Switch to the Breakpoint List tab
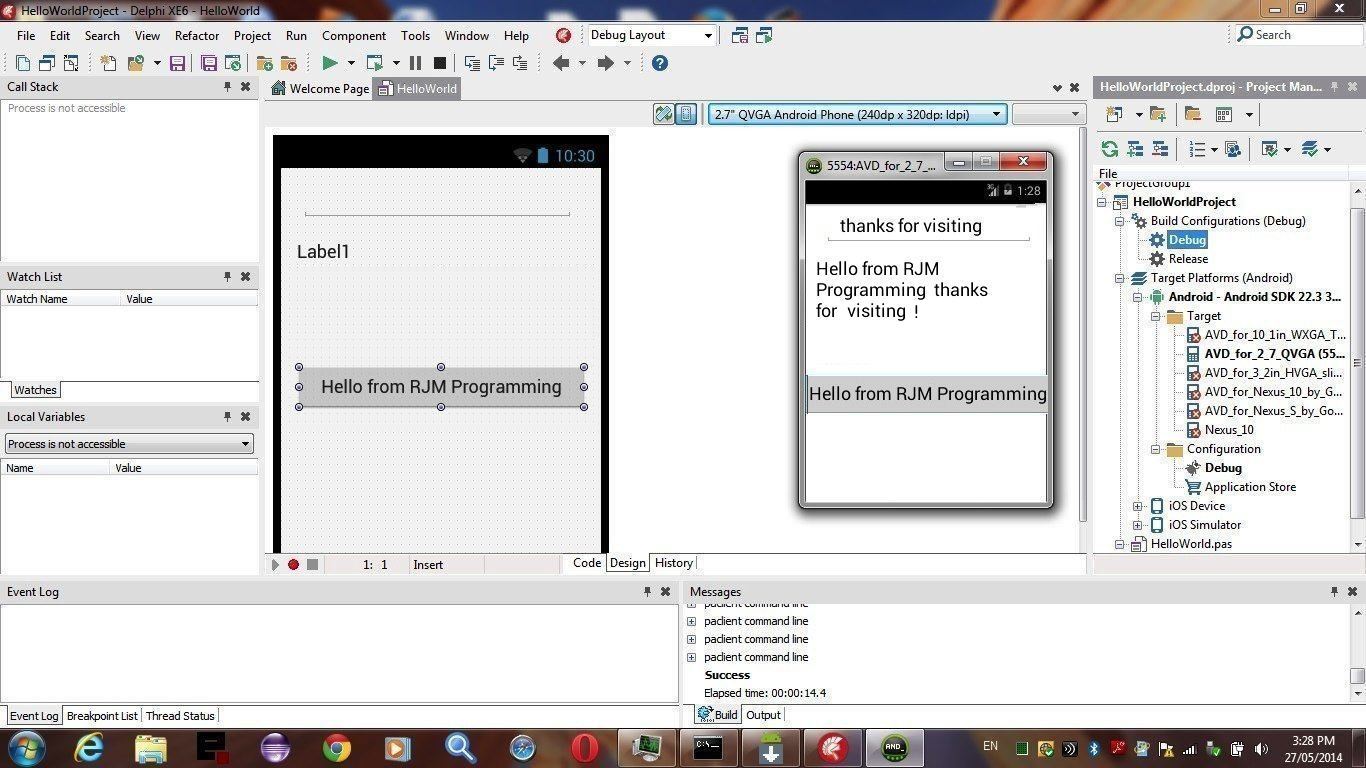1366x768 pixels. pos(102,716)
